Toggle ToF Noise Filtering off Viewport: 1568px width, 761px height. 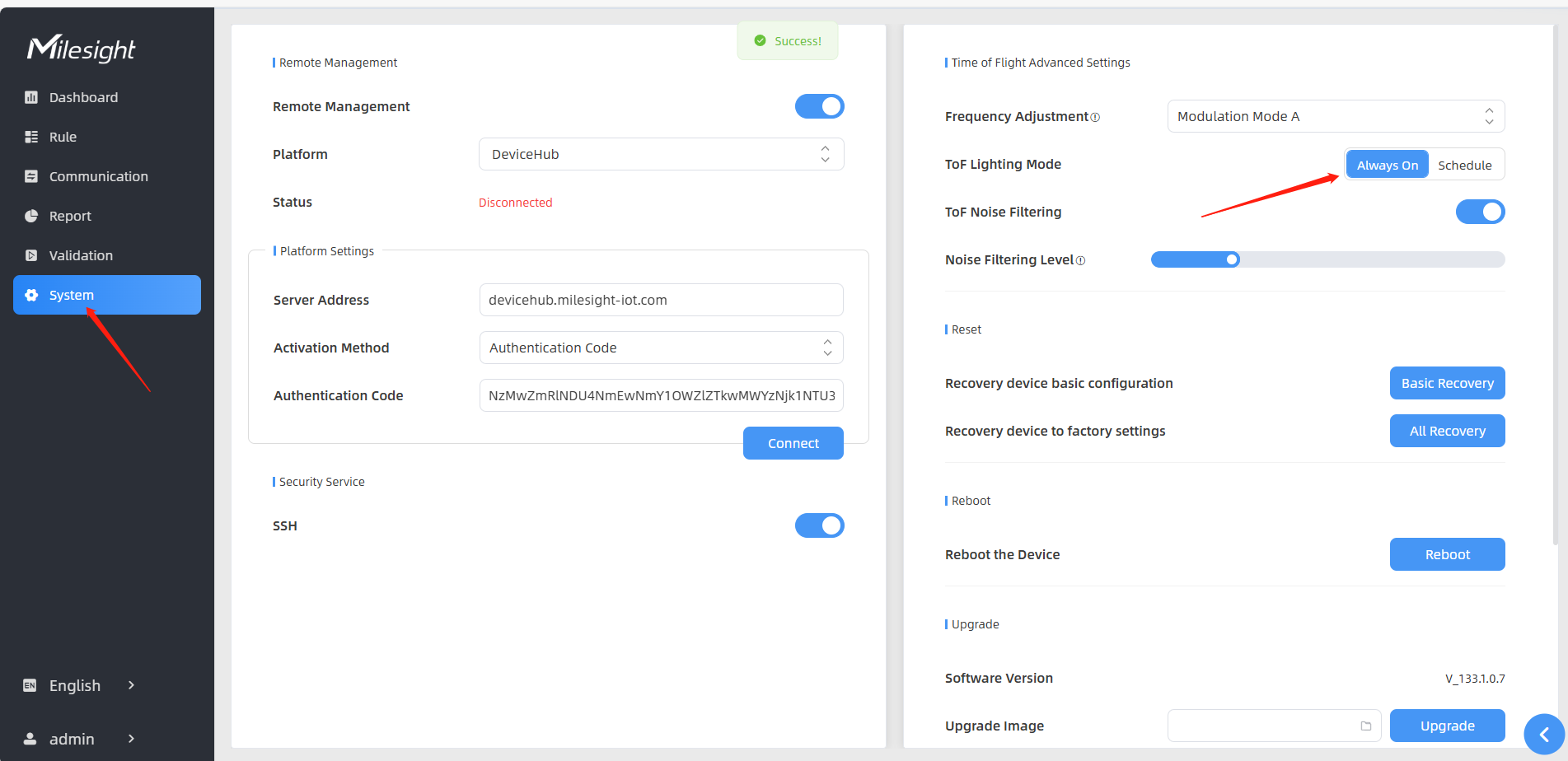point(1480,212)
